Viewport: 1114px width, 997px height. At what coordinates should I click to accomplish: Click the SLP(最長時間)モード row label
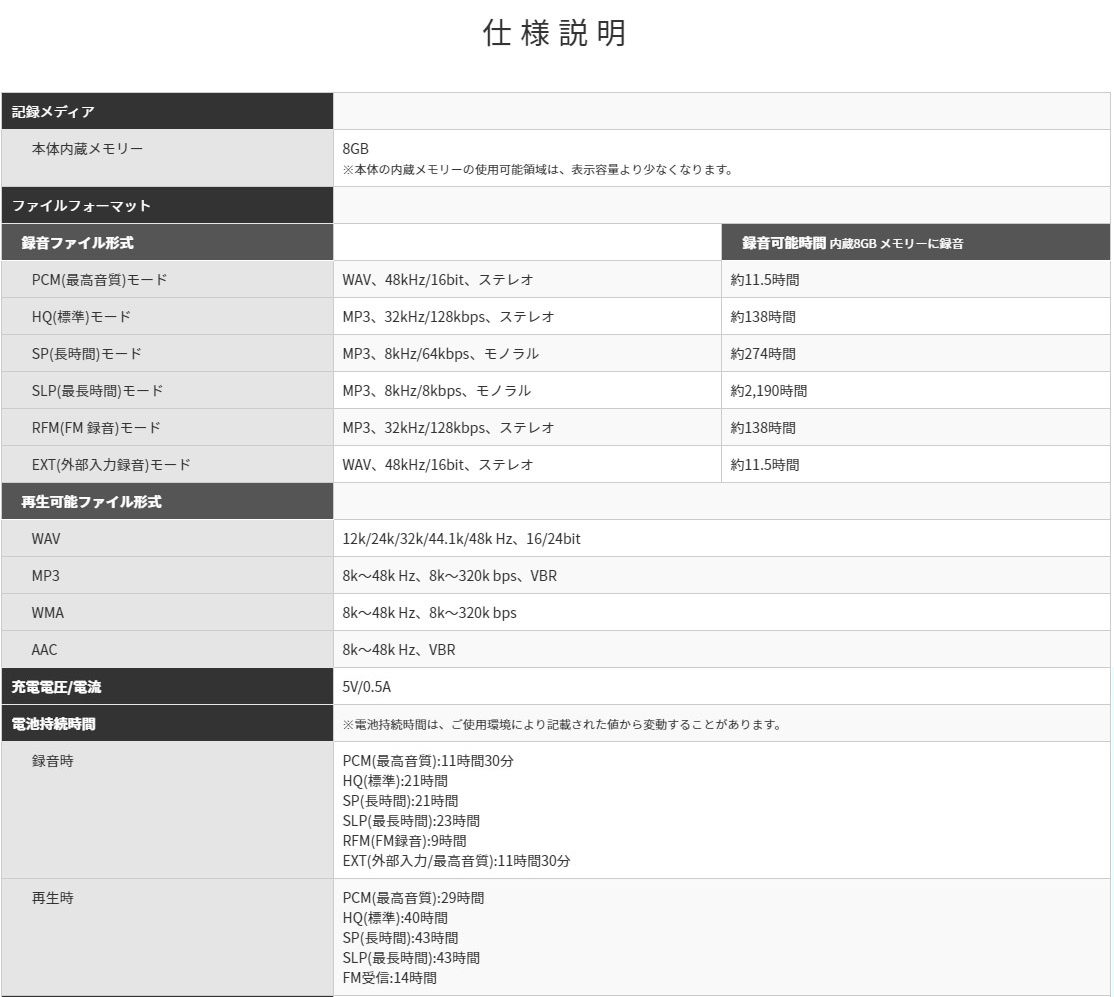coord(97,391)
